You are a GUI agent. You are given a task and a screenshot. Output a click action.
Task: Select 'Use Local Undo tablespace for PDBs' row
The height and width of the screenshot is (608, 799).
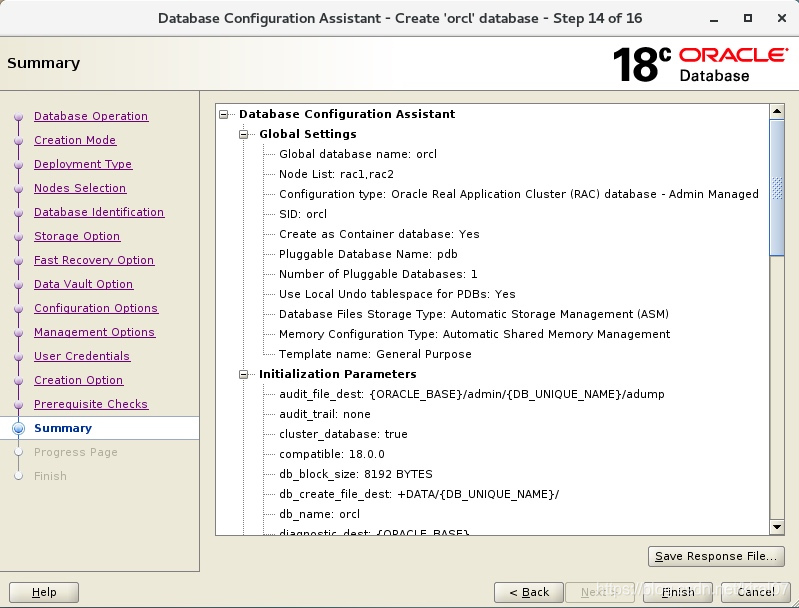397,294
